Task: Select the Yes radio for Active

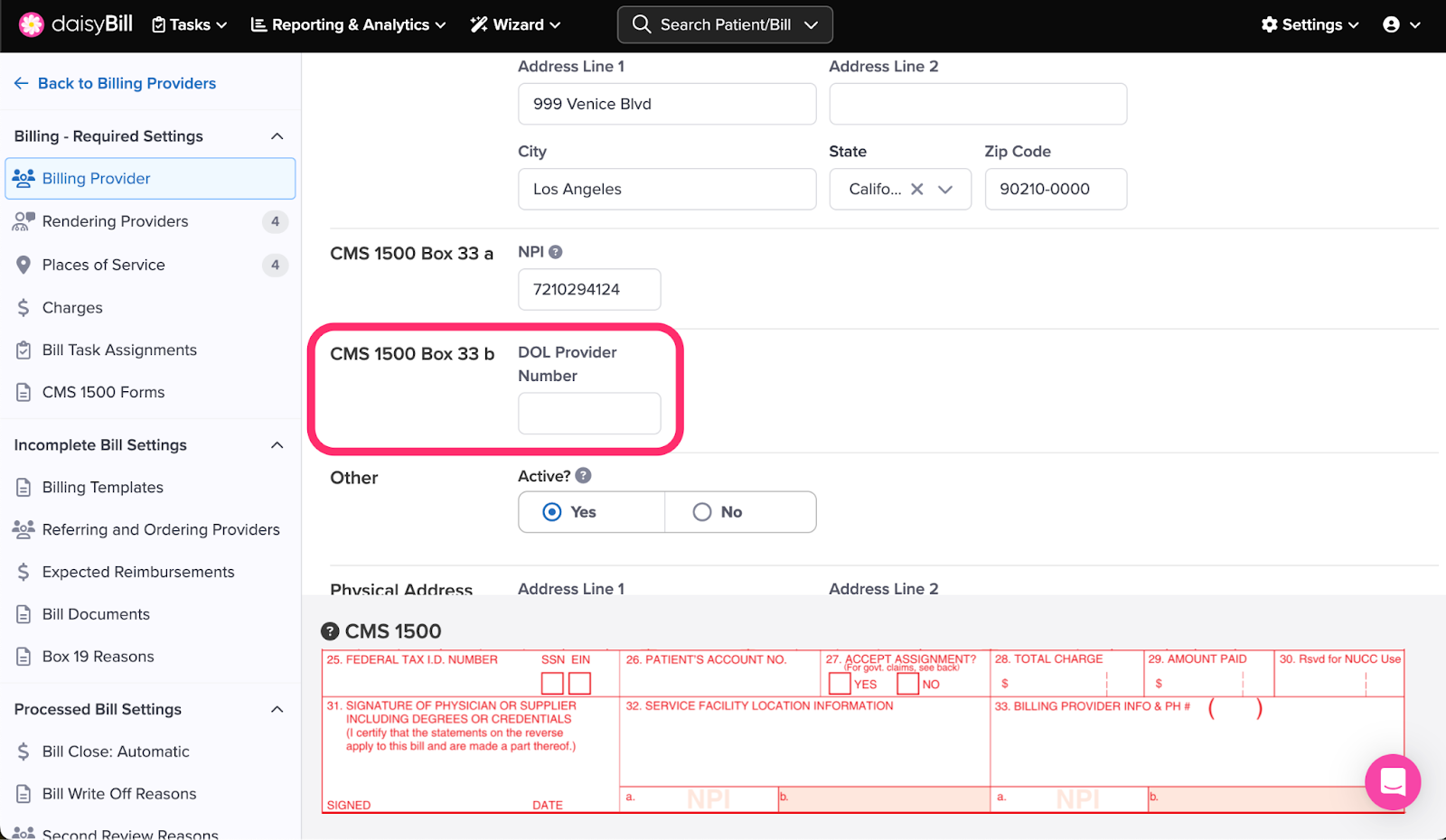Action: coord(552,512)
